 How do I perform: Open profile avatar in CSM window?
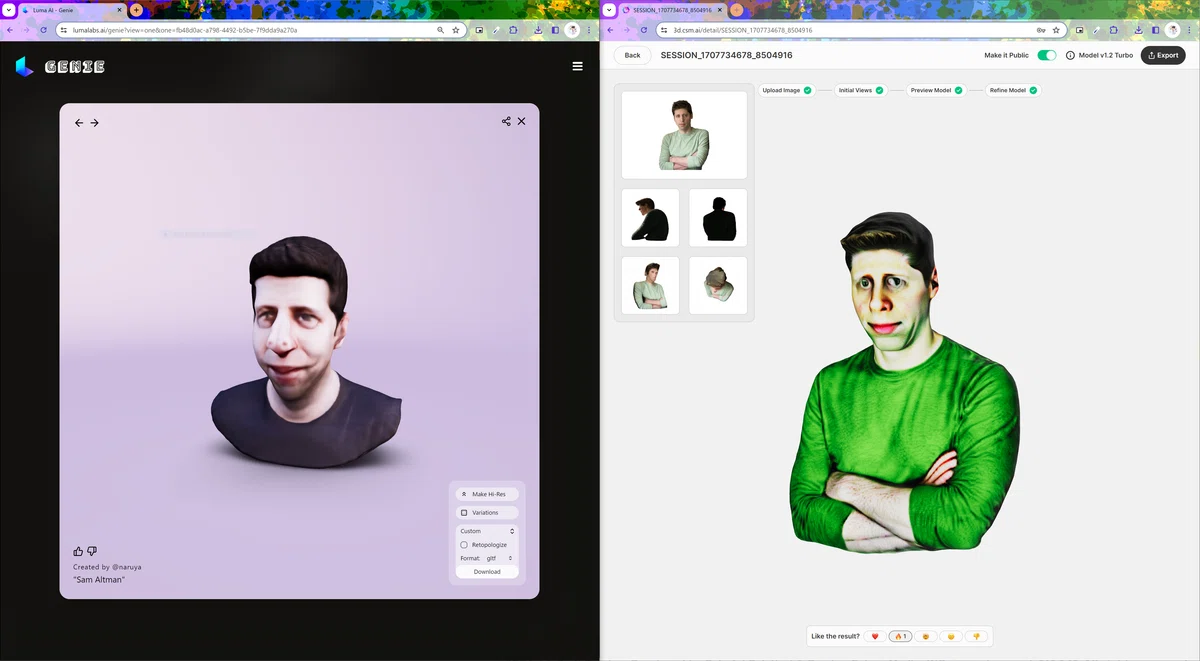1173,30
